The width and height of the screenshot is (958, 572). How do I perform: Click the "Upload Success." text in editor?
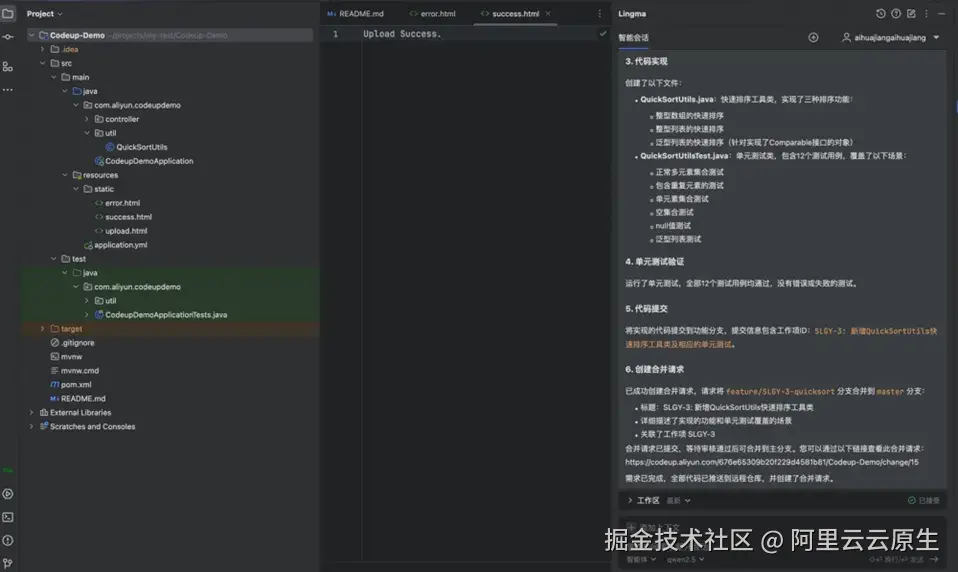pyautogui.click(x=402, y=34)
